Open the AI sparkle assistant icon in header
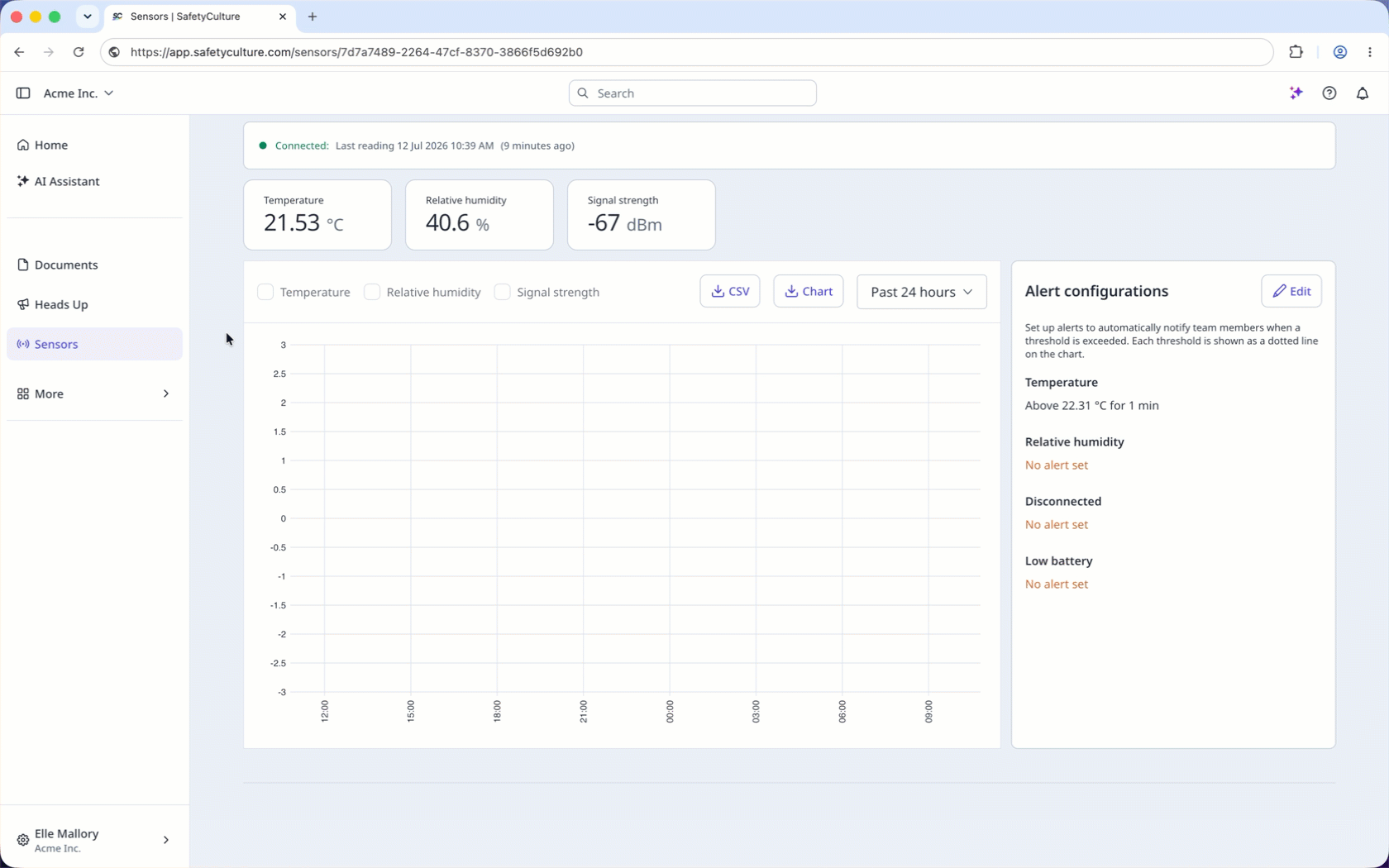The image size is (1389, 868). [x=1296, y=93]
